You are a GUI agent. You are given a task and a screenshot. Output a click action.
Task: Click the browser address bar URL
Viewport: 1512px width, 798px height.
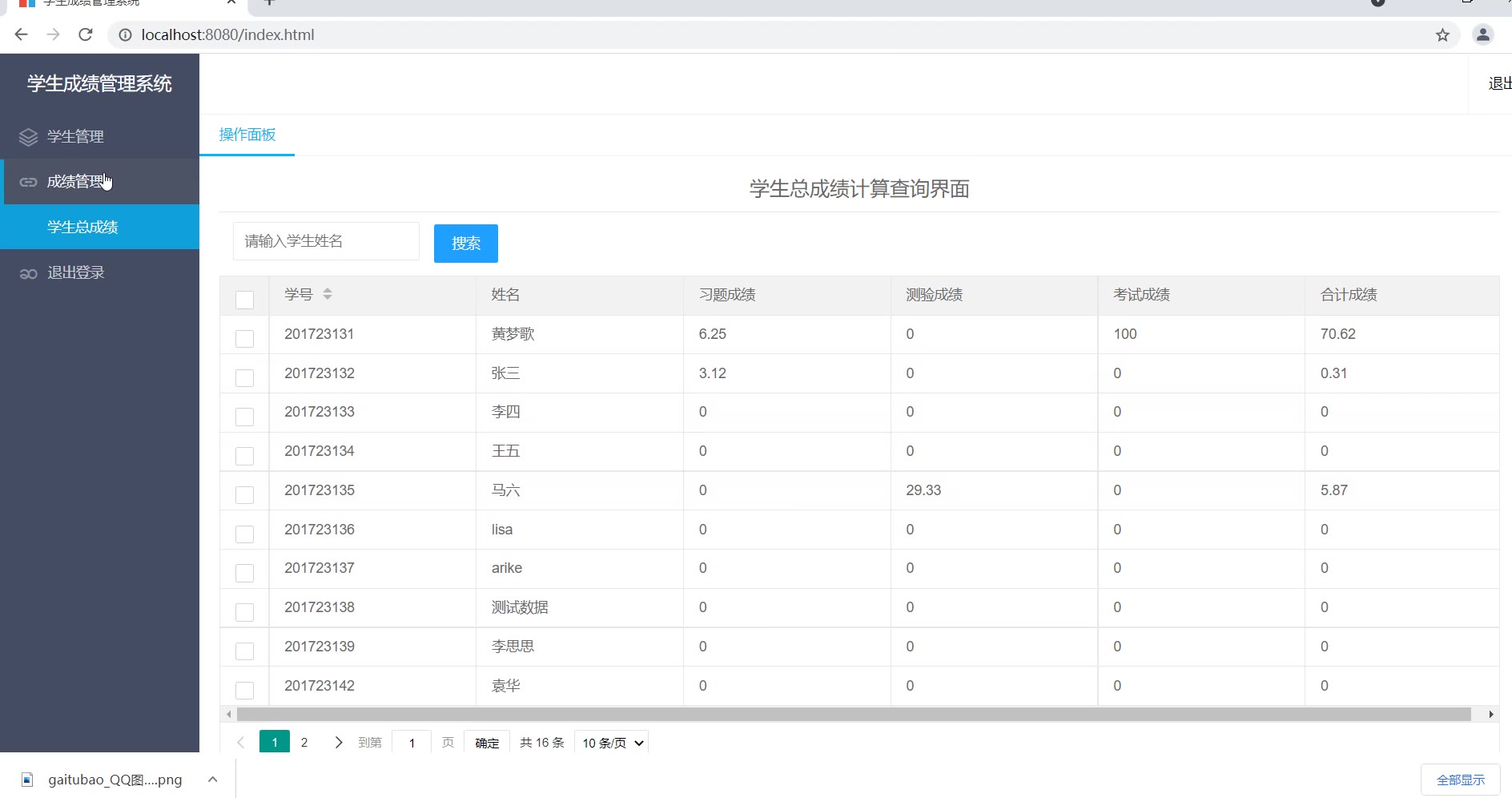tap(227, 34)
